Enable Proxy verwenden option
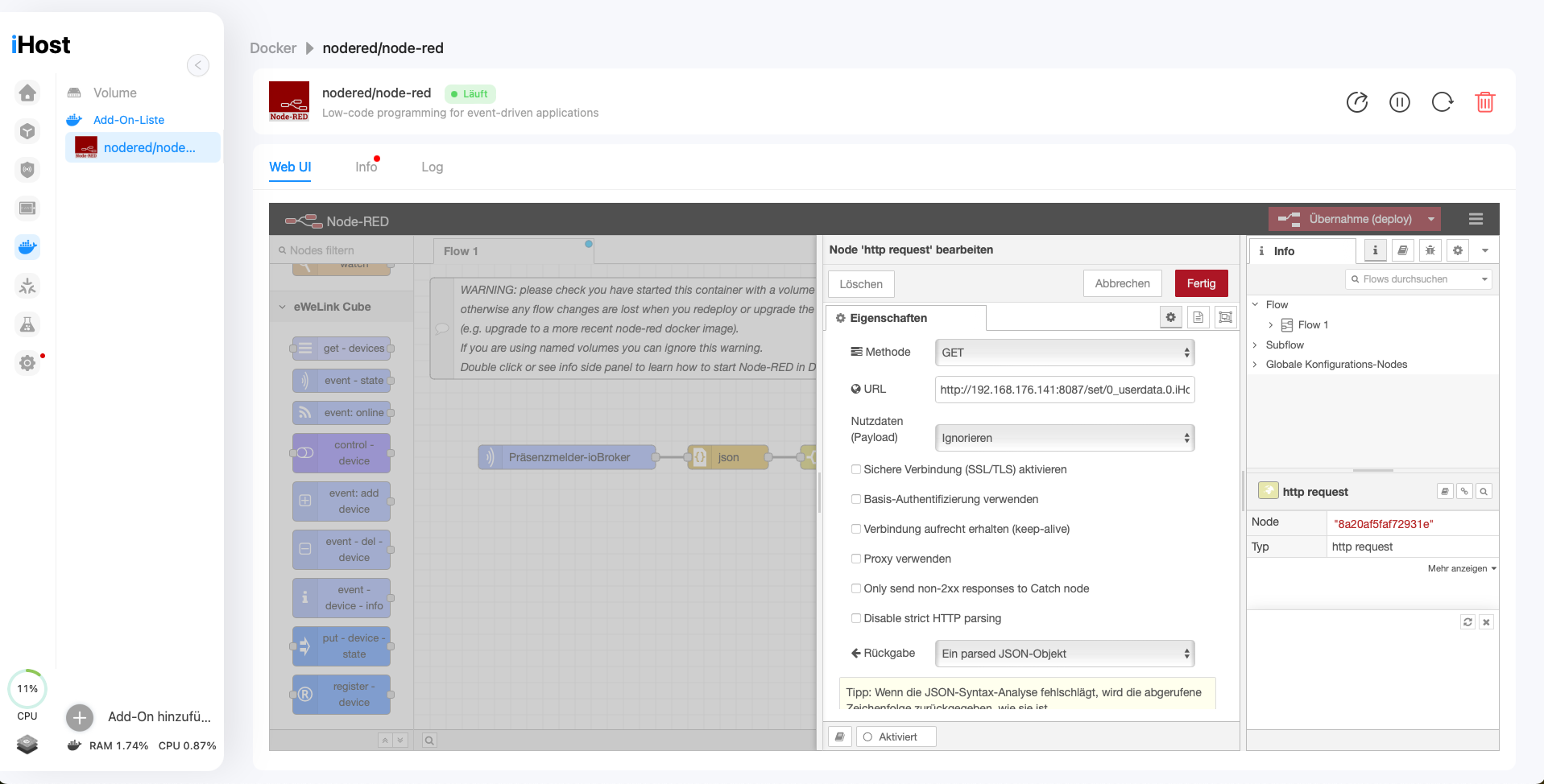Viewport: 1544px width, 784px height. [856, 559]
